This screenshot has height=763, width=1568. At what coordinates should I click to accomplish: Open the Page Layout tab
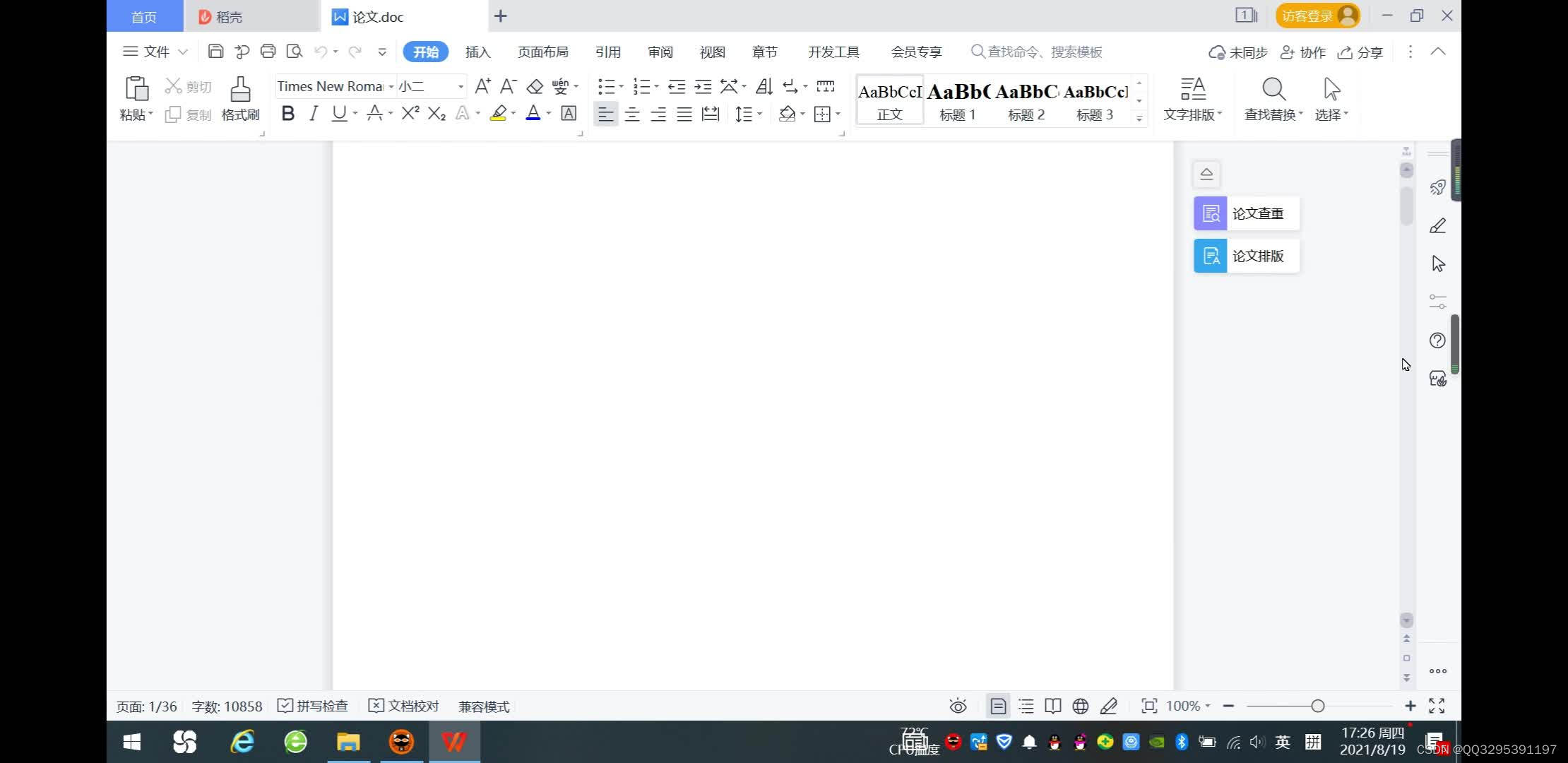543,52
